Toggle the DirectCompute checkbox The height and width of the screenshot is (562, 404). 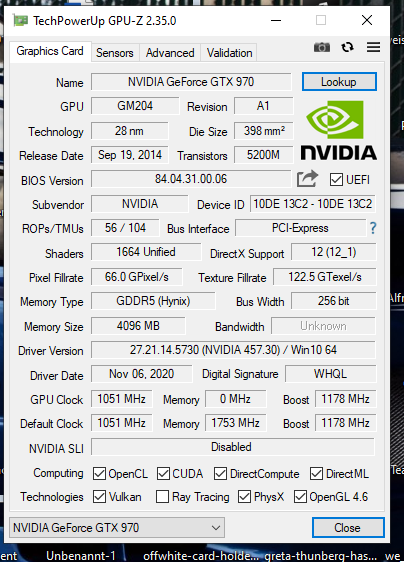tap(220, 473)
